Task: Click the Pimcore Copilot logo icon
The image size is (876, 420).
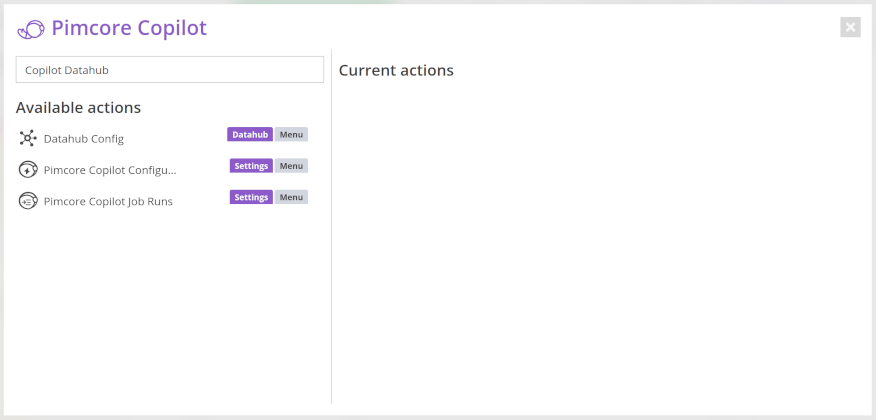Action: click(x=31, y=29)
